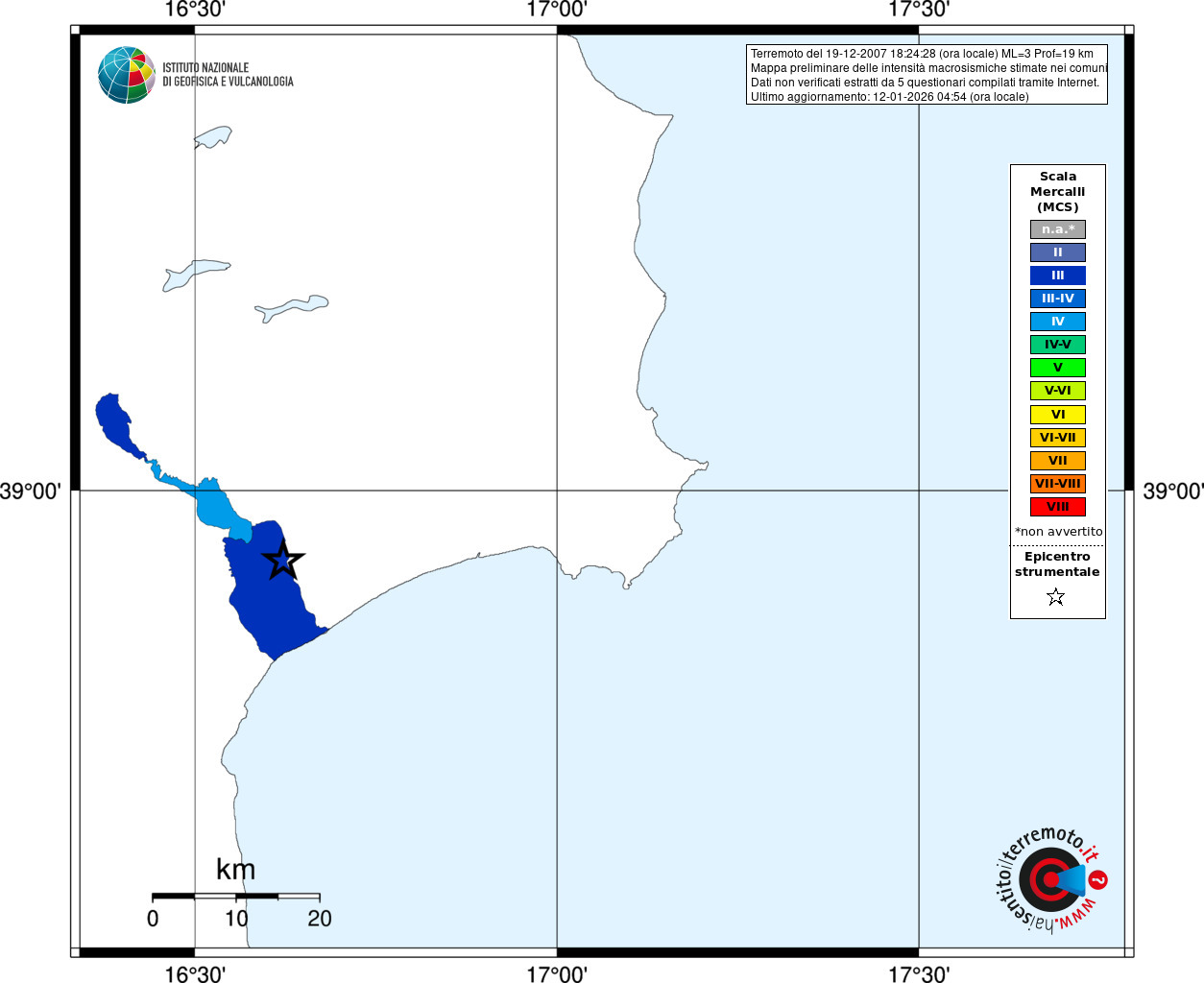Viewport: 1204px width, 983px height.
Task: Click the intensity III legend swatch
Action: (x=1058, y=276)
